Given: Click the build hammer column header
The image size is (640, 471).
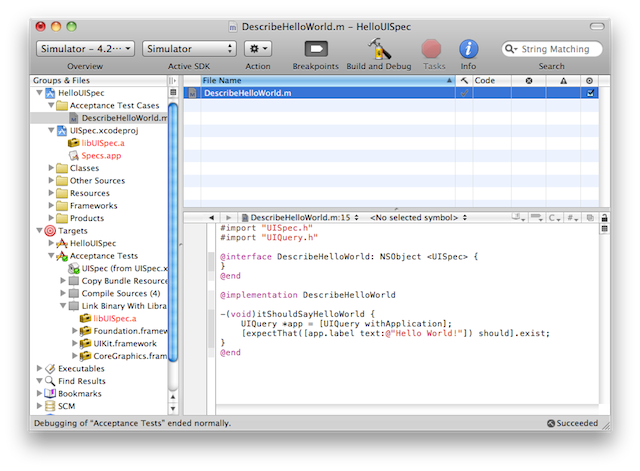Looking at the screenshot, I should [464, 80].
